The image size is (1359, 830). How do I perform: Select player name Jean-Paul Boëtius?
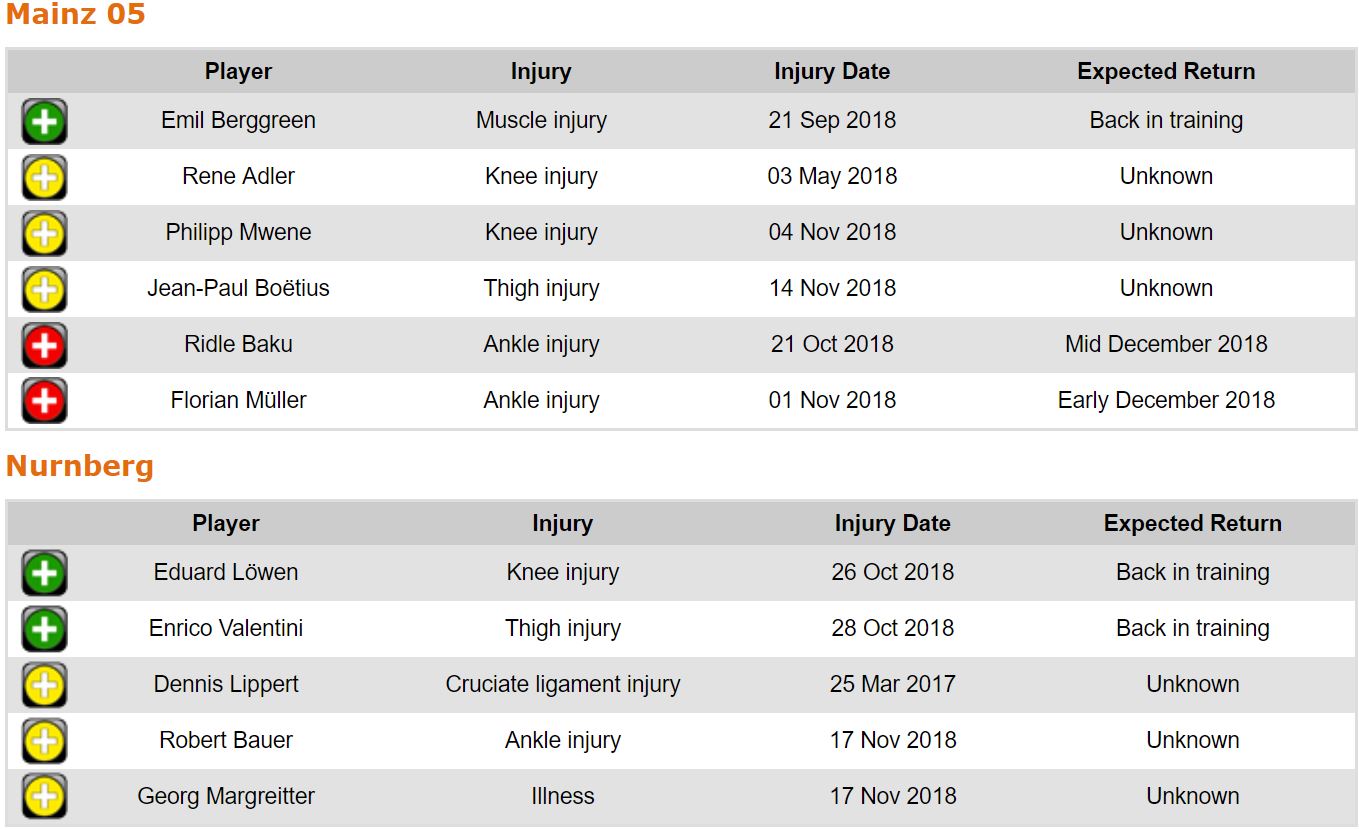click(x=238, y=288)
